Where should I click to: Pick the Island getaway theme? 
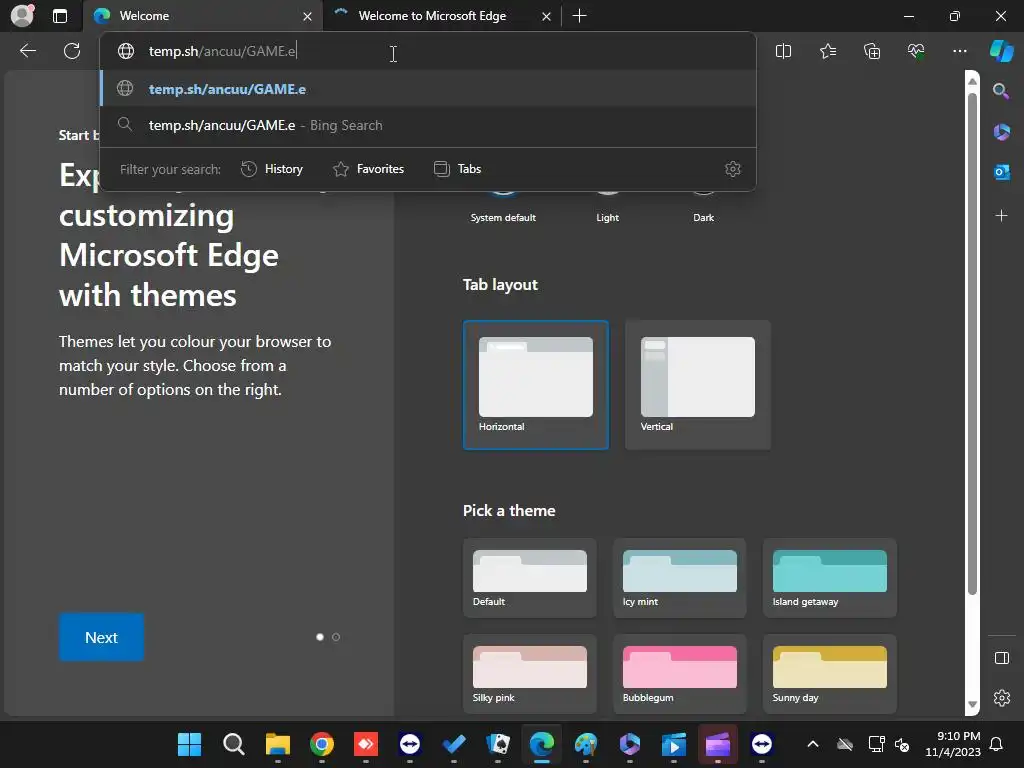click(x=829, y=578)
